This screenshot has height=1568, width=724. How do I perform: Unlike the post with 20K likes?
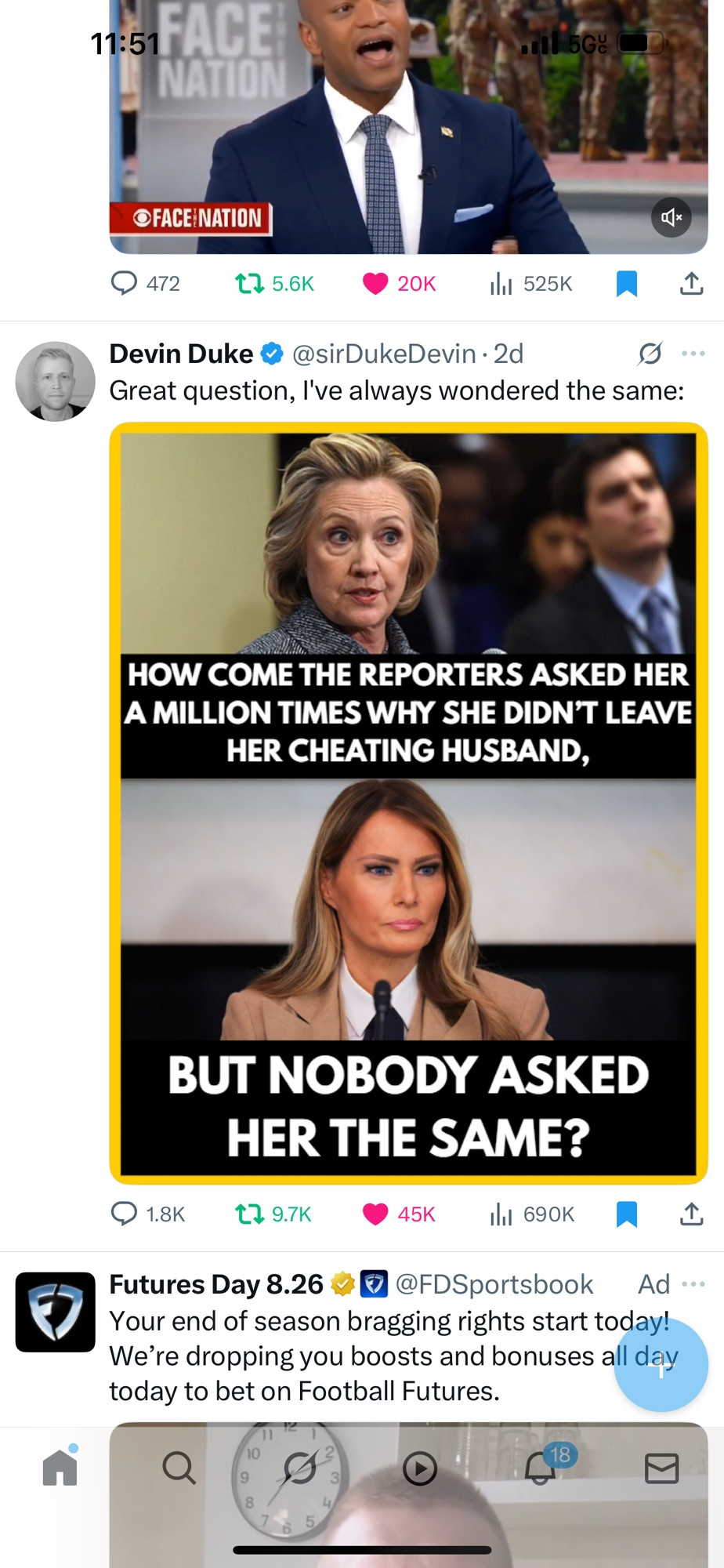click(399, 283)
